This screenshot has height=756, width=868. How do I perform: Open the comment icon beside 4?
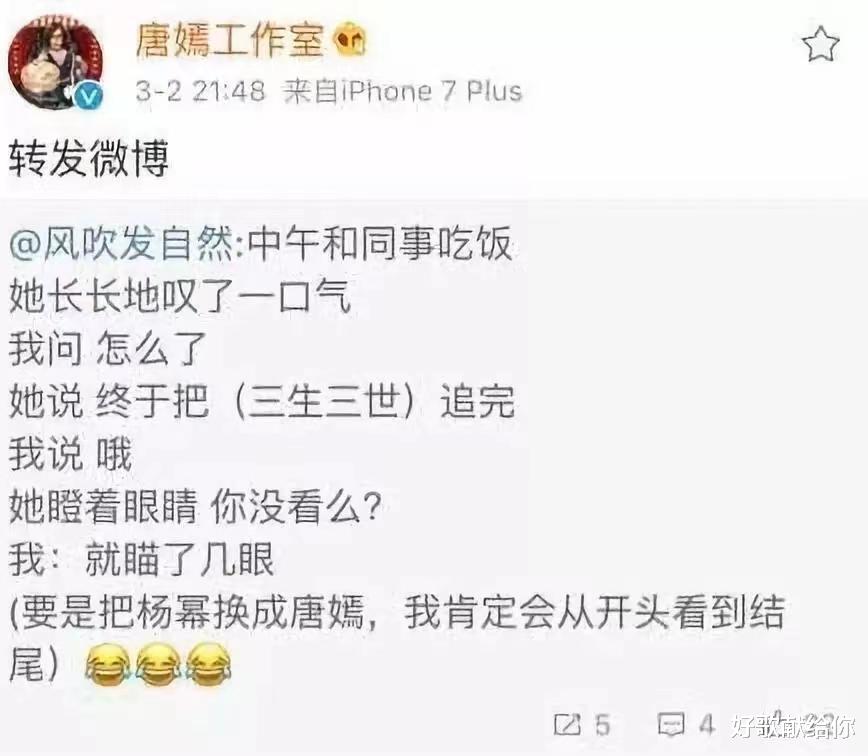671,724
